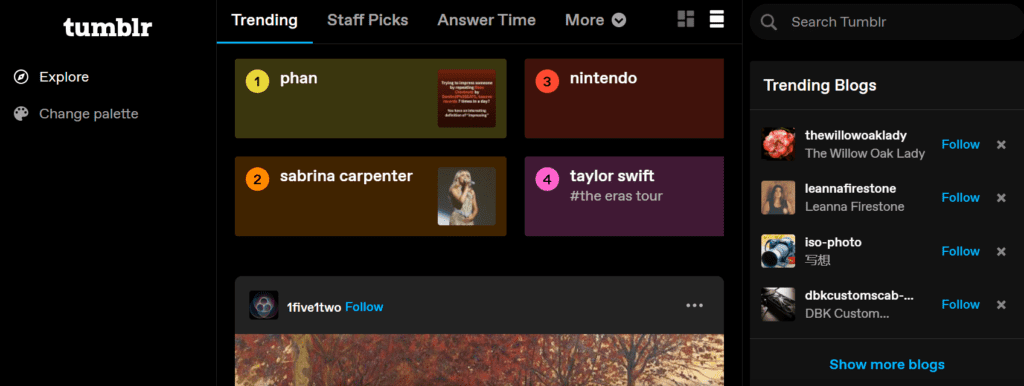The image size is (1024, 386).
Task: Dismiss iso-photo blog suggestion
Action: point(1001,251)
